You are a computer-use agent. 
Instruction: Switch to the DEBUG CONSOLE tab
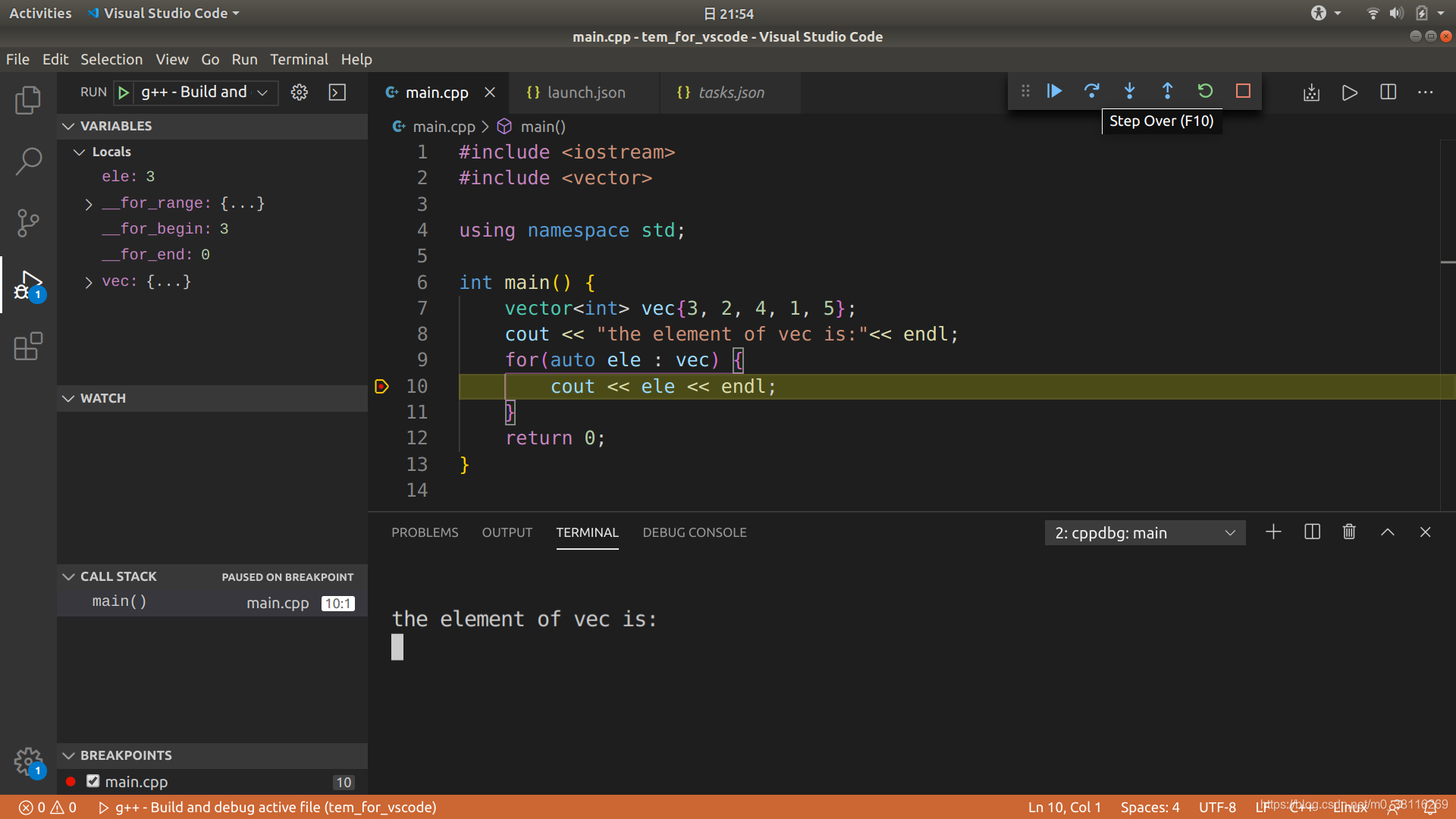(x=694, y=532)
